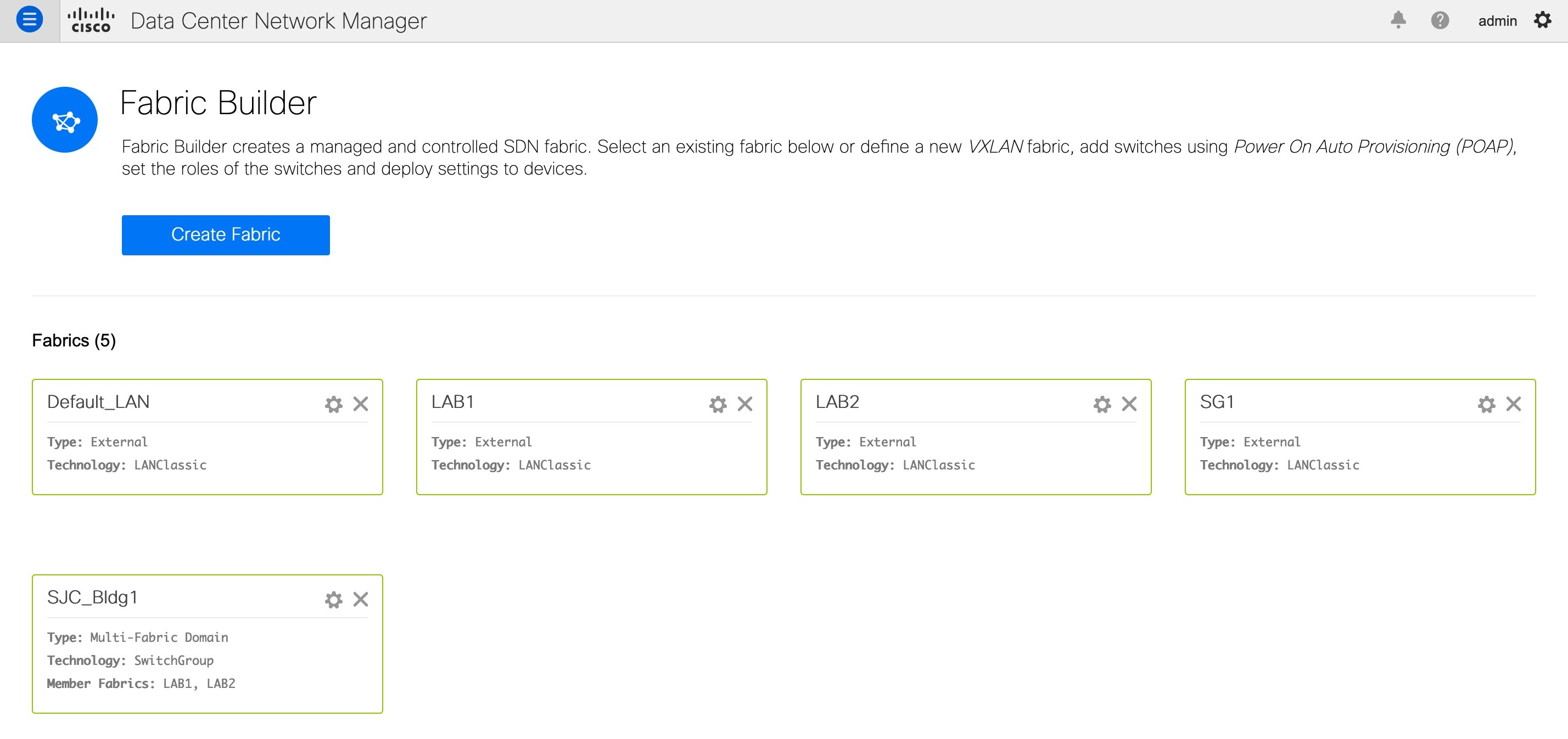The image size is (1568, 739).
Task: Delete the LAB1 fabric
Action: tap(745, 404)
